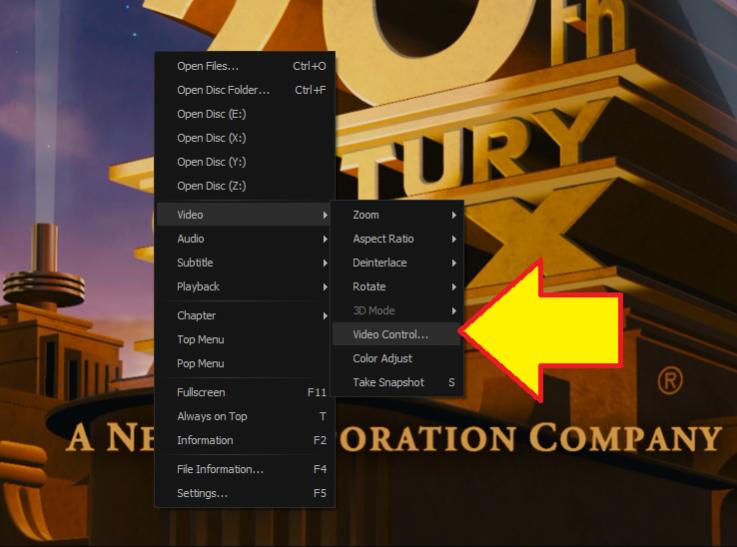Expand the Rotate submenu
This screenshot has width=737, height=547.
(397, 287)
